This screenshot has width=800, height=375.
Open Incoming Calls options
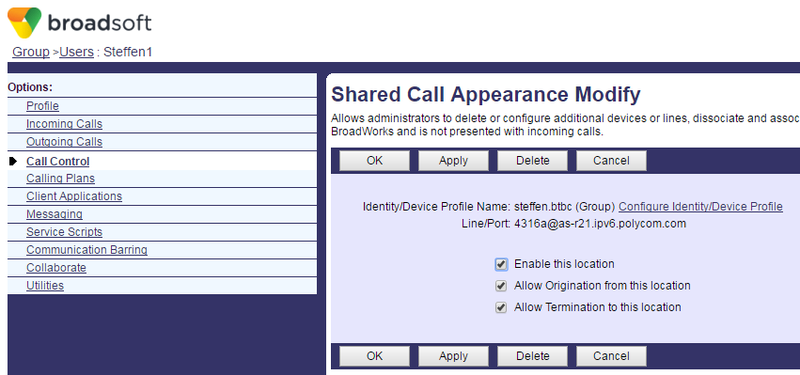point(64,124)
